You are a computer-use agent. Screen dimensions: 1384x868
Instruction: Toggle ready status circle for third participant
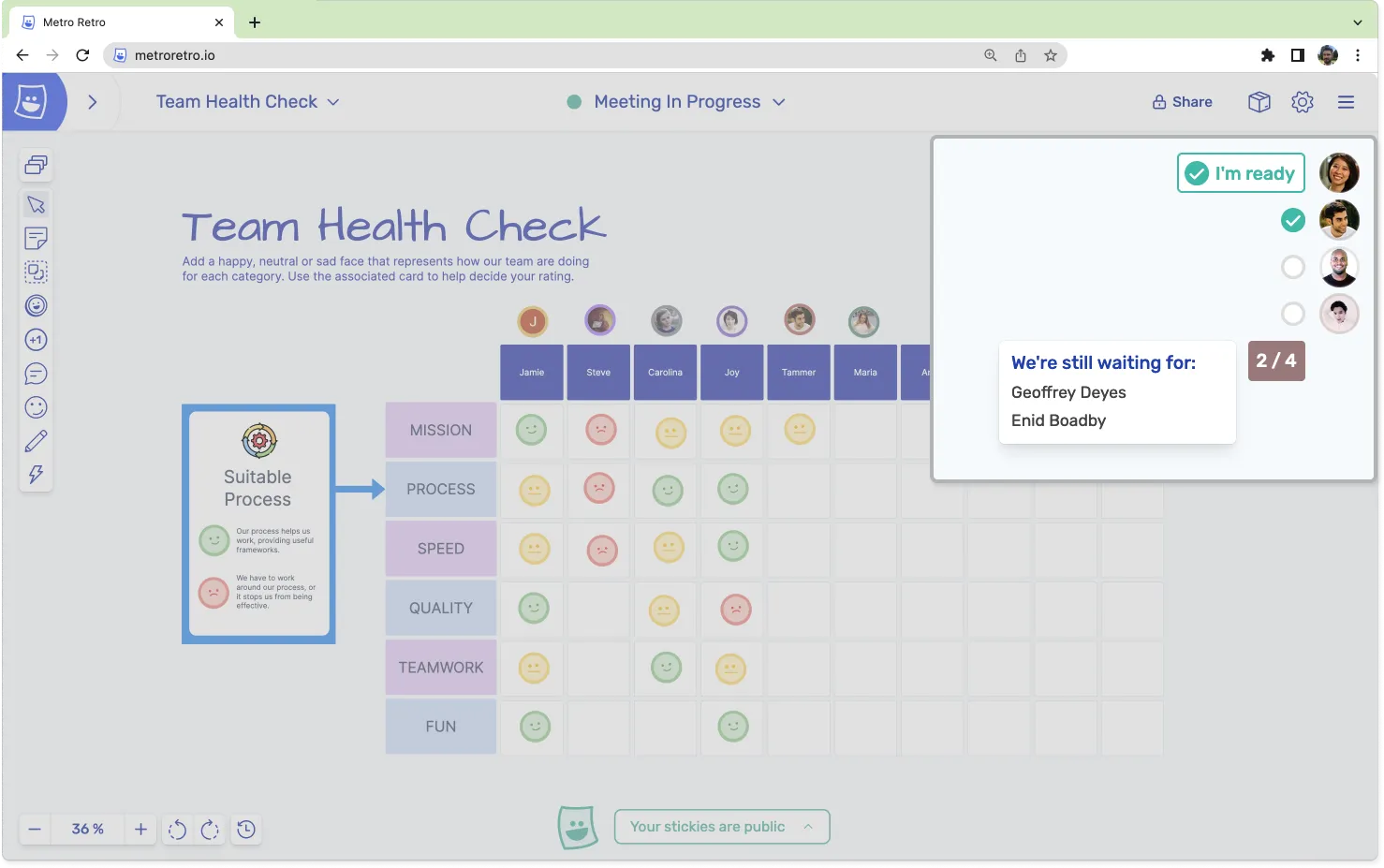pos(1292,267)
